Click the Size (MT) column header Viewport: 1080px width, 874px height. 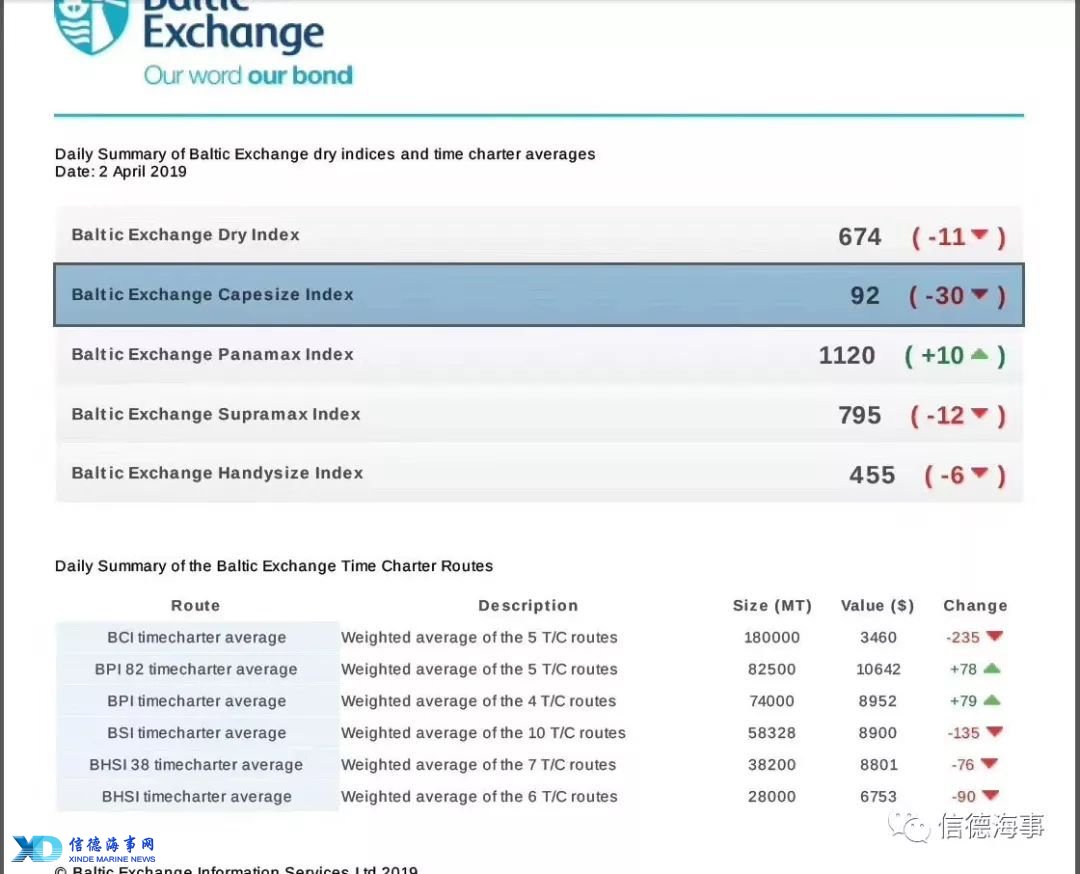(772, 605)
